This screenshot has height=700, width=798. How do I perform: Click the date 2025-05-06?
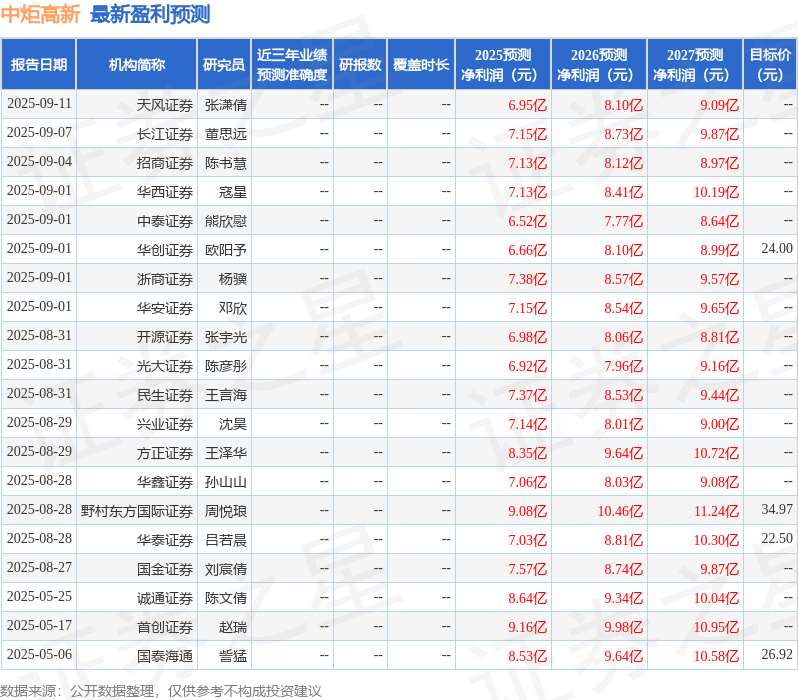tap(39, 655)
